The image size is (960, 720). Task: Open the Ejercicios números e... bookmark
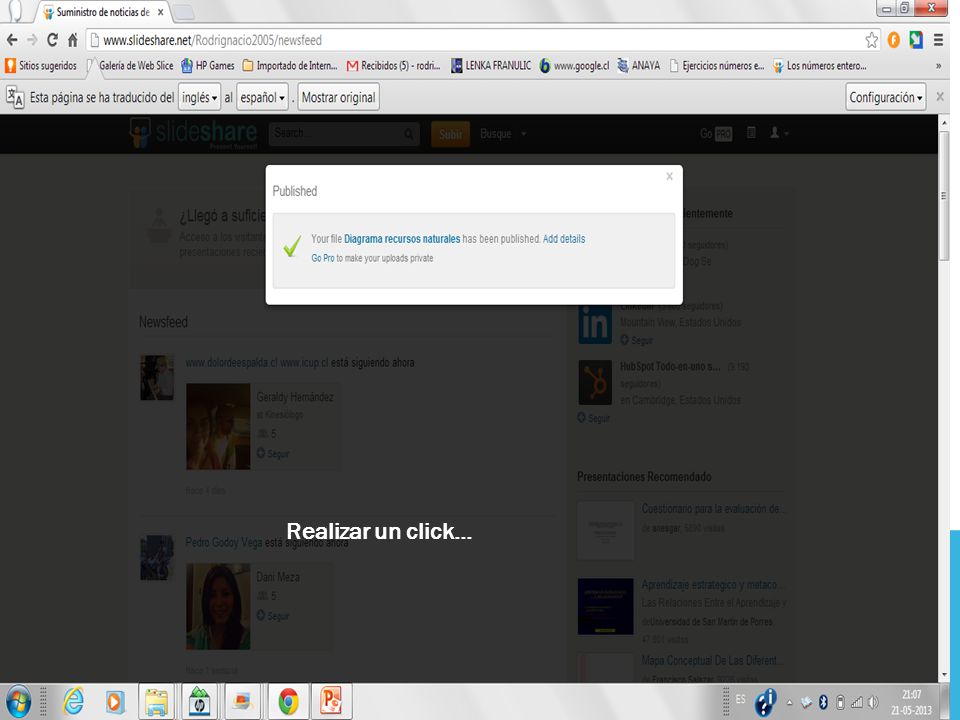[x=716, y=66]
